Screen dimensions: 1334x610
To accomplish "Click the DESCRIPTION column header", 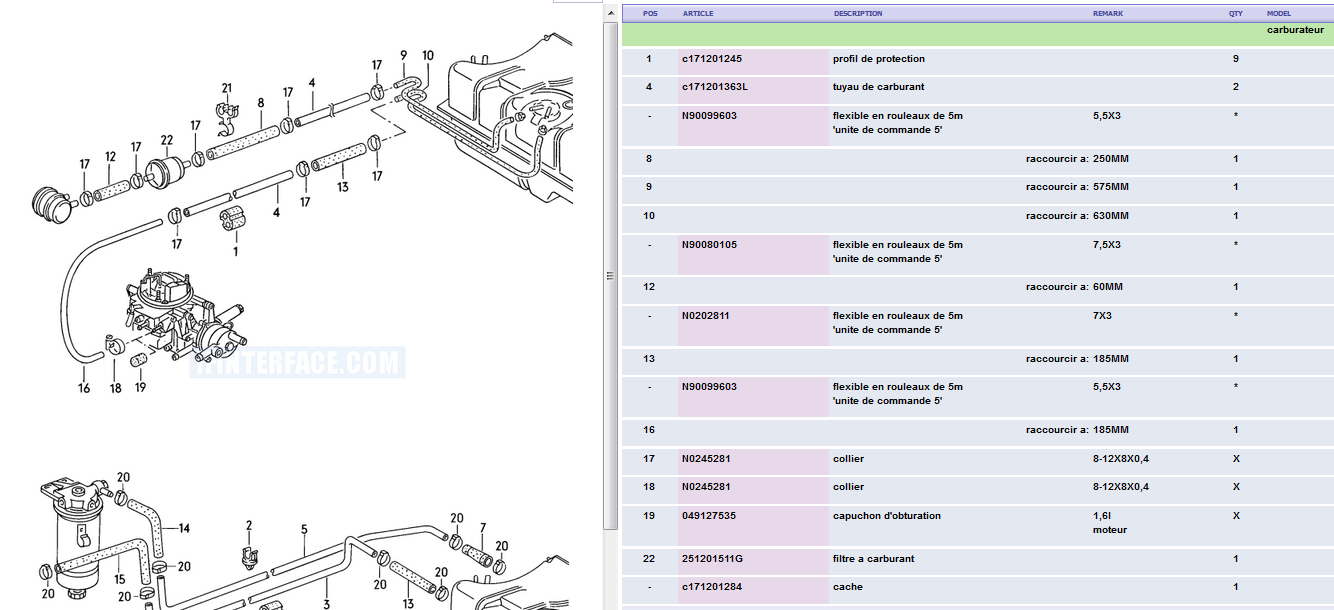I will tap(858, 14).
